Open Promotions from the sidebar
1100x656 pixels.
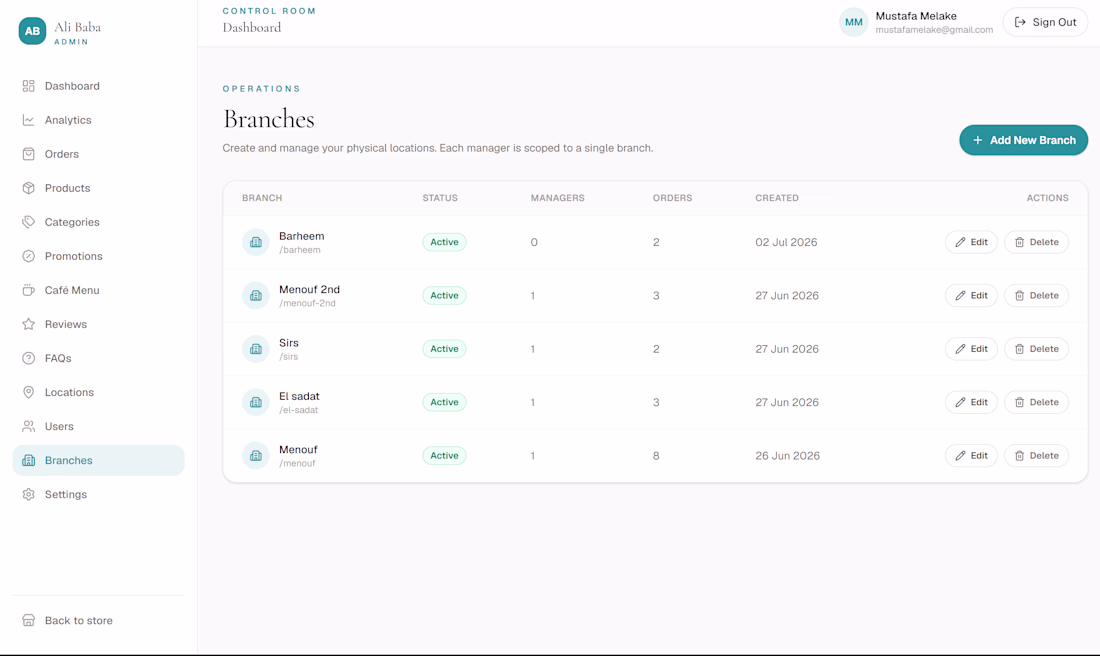coord(98,256)
